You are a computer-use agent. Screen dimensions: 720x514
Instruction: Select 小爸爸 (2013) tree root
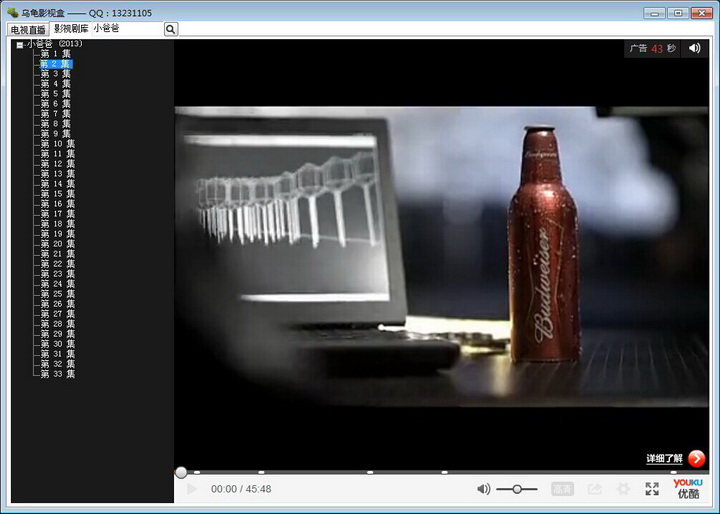click(x=54, y=44)
